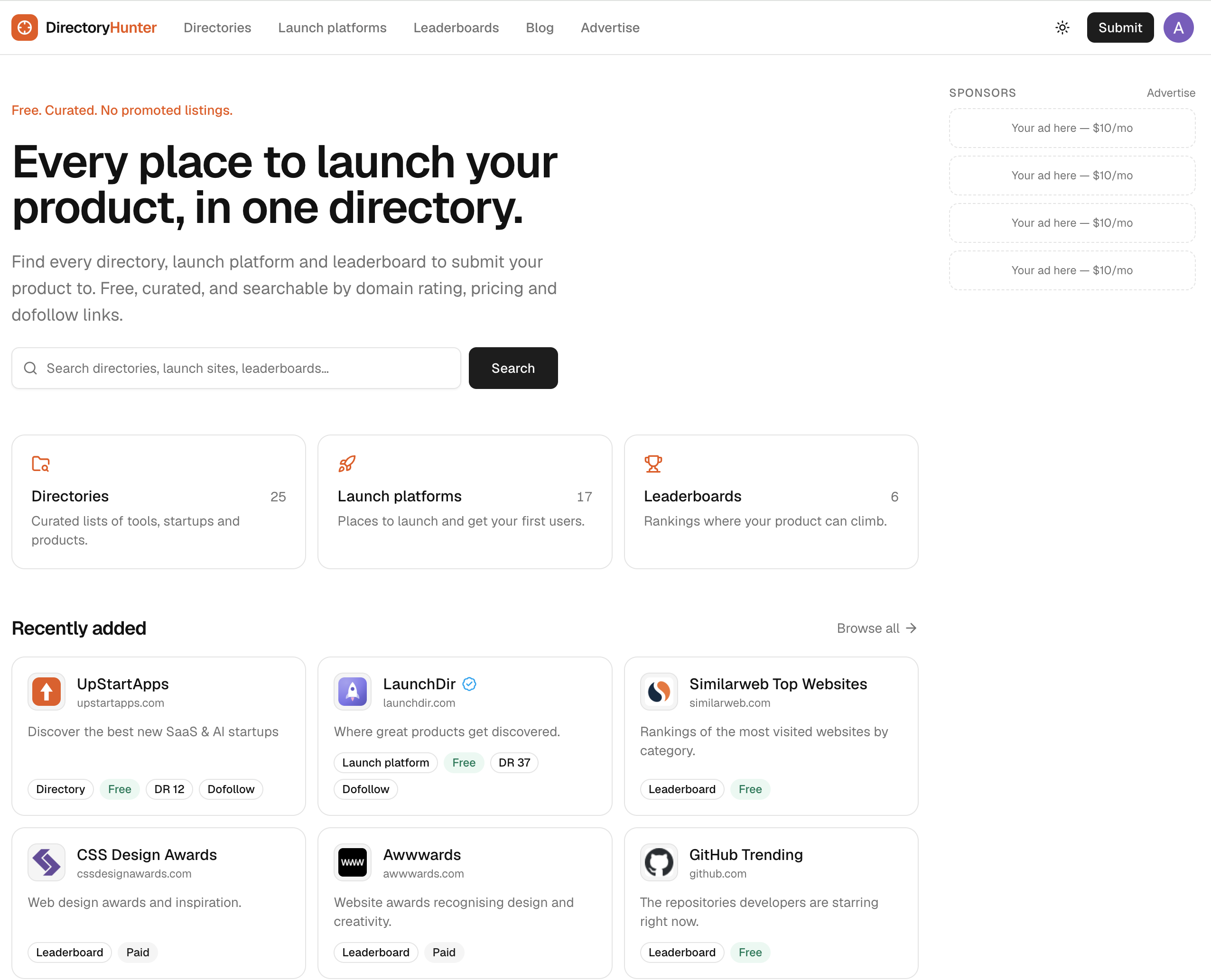Open the Leaderboards card title
Image resolution: width=1211 pixels, height=980 pixels.
click(692, 496)
